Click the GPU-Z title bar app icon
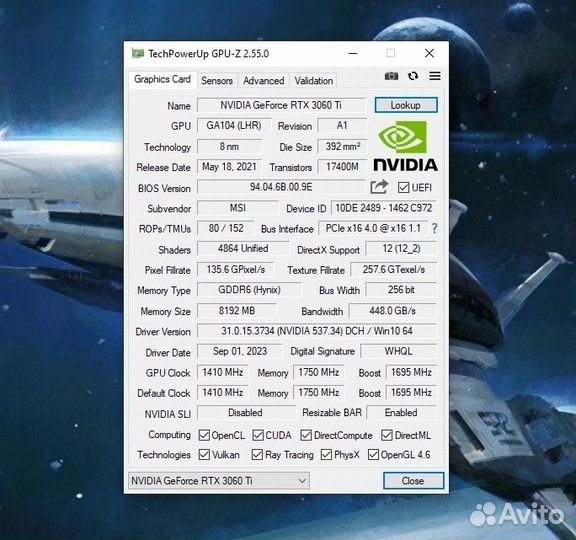This screenshot has width=576, height=540. [138, 54]
